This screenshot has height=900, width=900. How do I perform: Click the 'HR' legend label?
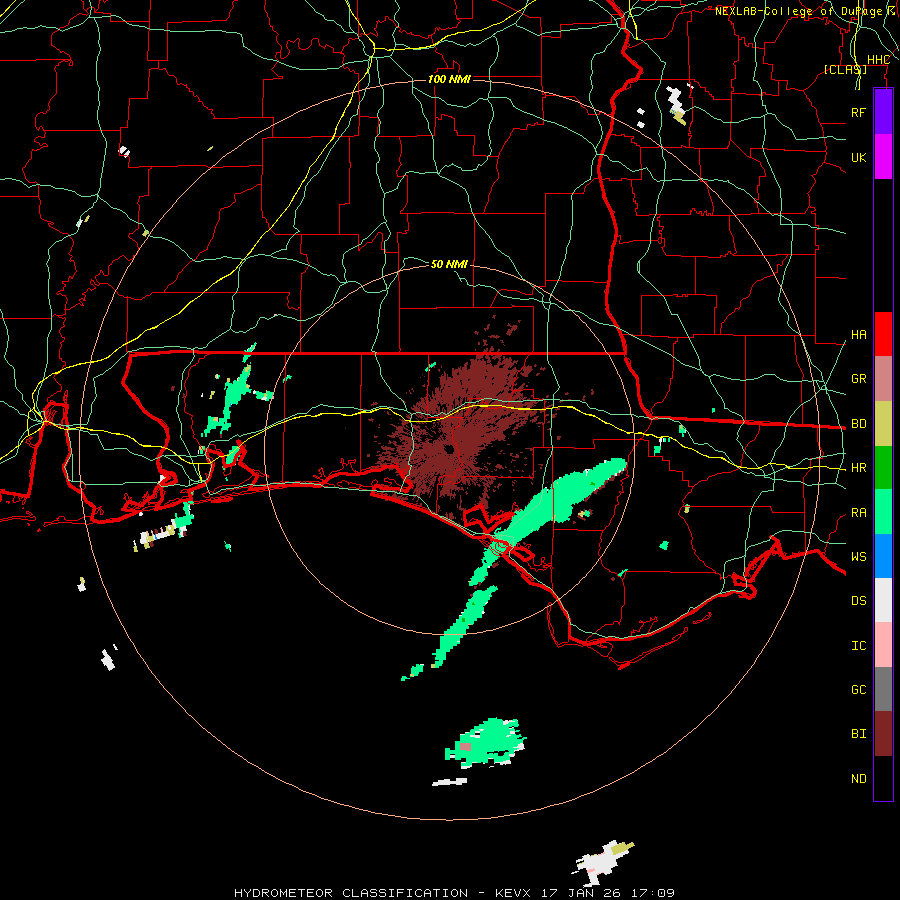coord(858,468)
